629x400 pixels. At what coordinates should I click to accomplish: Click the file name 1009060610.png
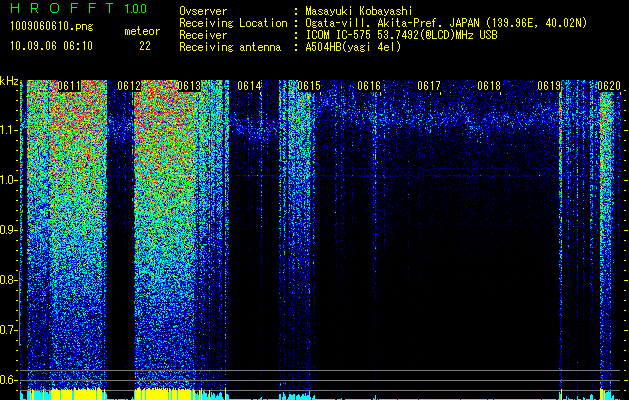(x=51, y=27)
